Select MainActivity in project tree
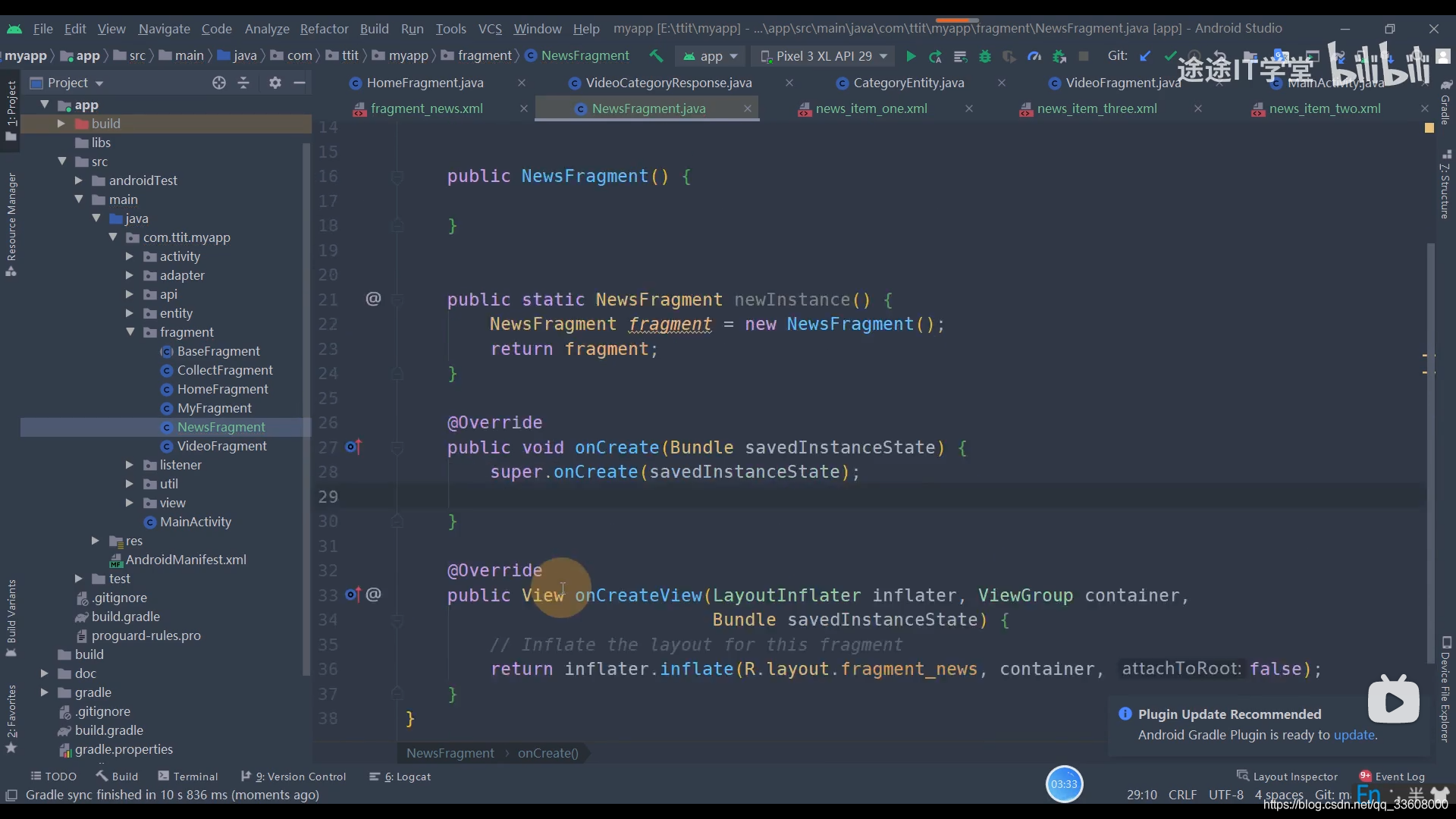This screenshot has width=1456, height=819. click(x=195, y=522)
